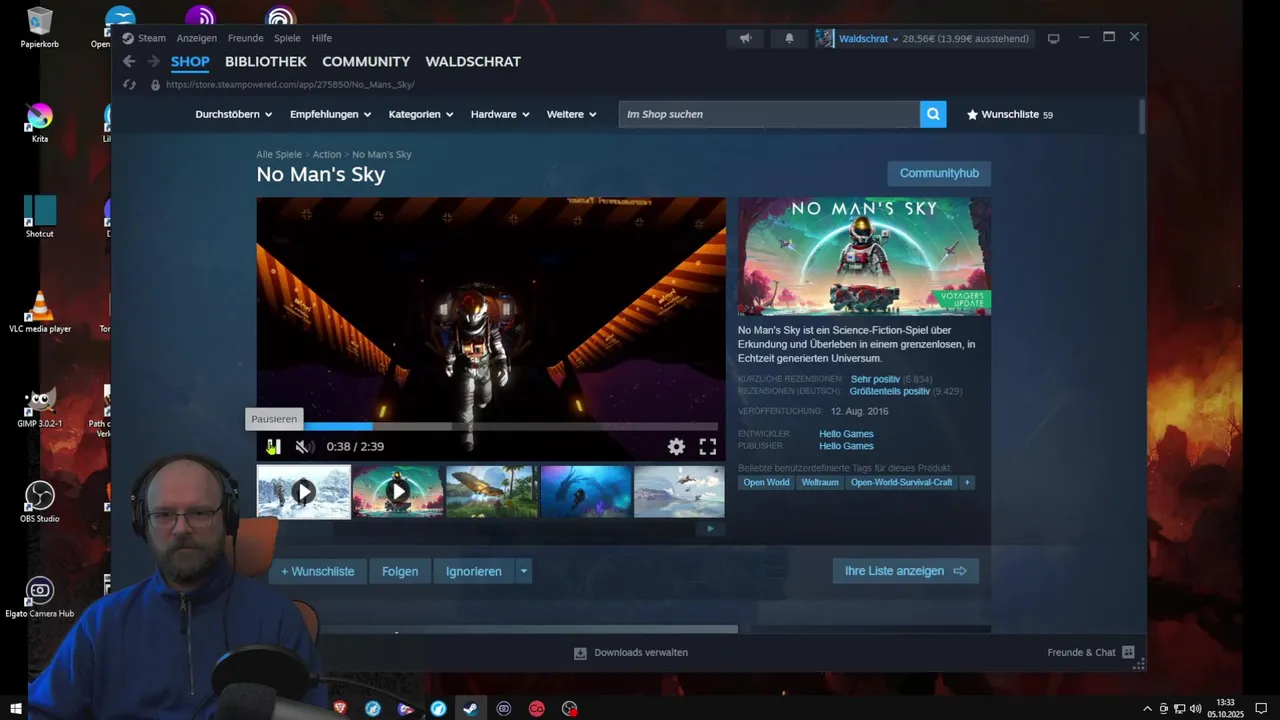Open the announcements megaphone icon
This screenshot has height=720, width=1280.
tap(745, 38)
